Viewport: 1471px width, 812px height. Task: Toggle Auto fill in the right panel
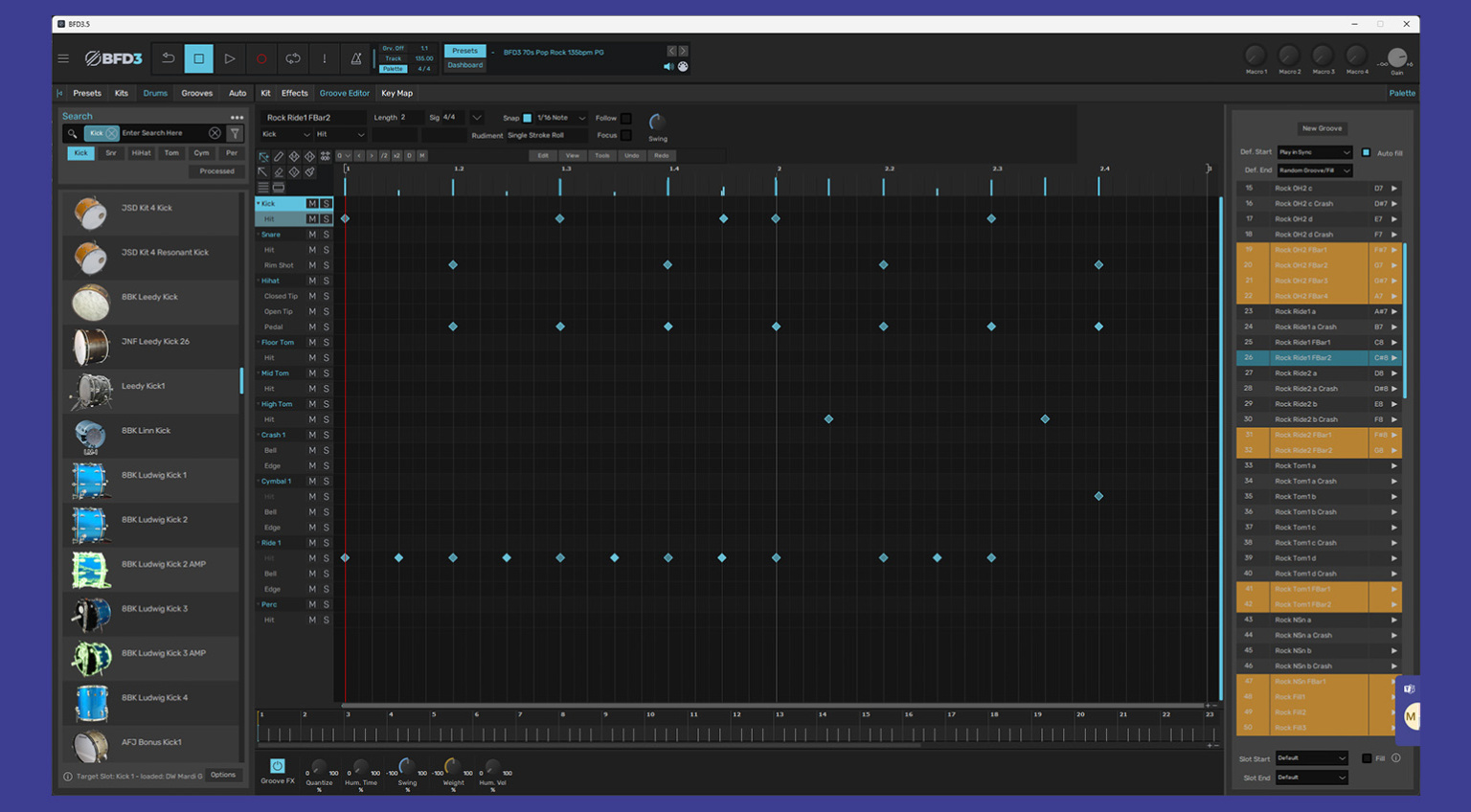[x=1367, y=151]
